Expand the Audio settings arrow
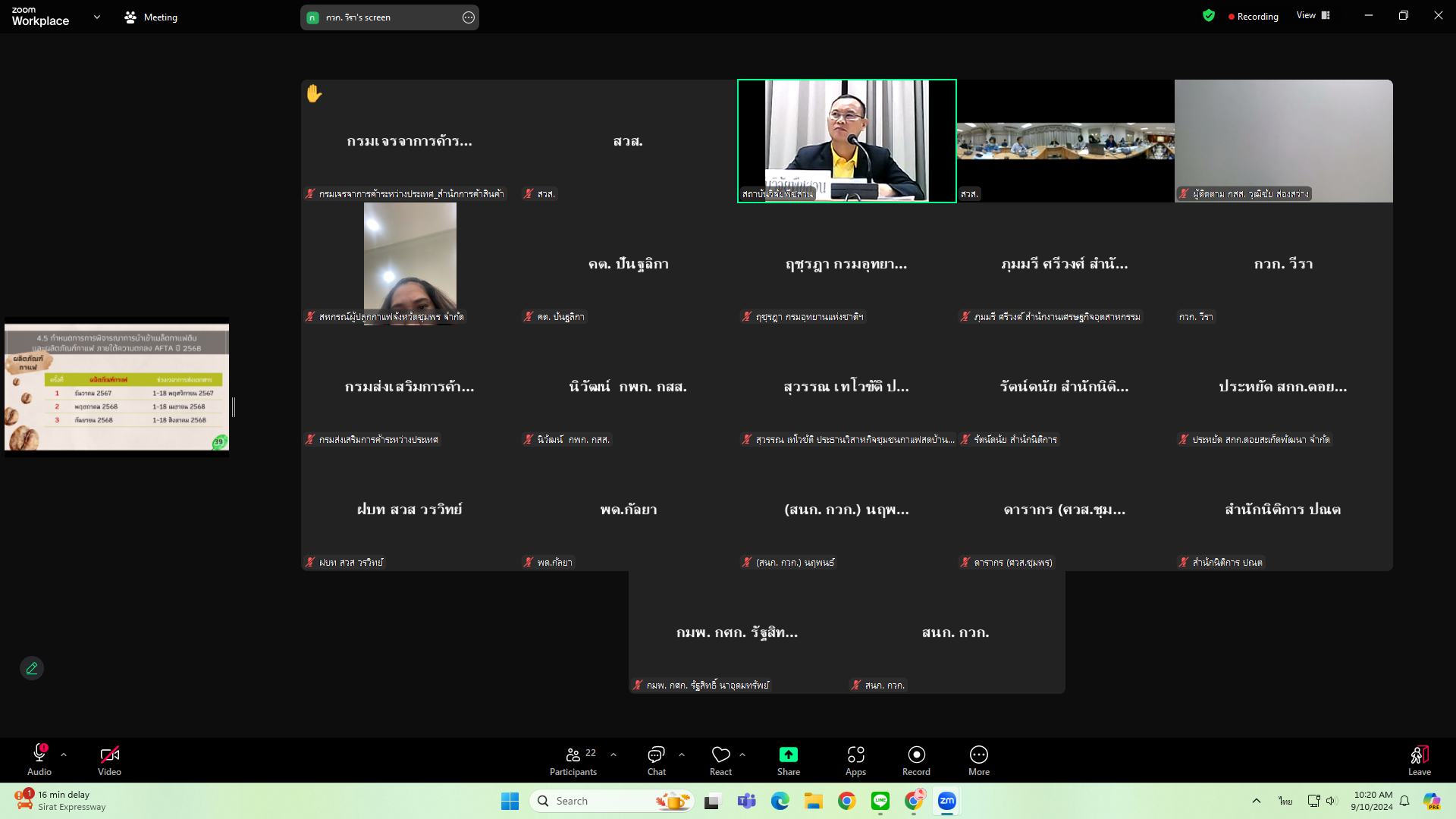Viewport: 1456px width, 819px height. [x=64, y=755]
